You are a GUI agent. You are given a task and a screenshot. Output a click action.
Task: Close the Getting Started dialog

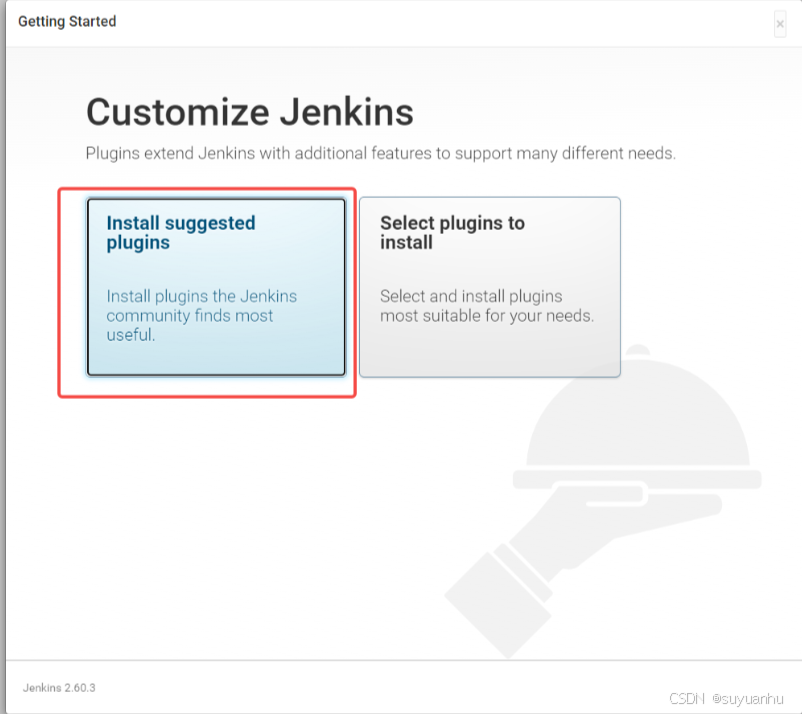tap(779, 24)
